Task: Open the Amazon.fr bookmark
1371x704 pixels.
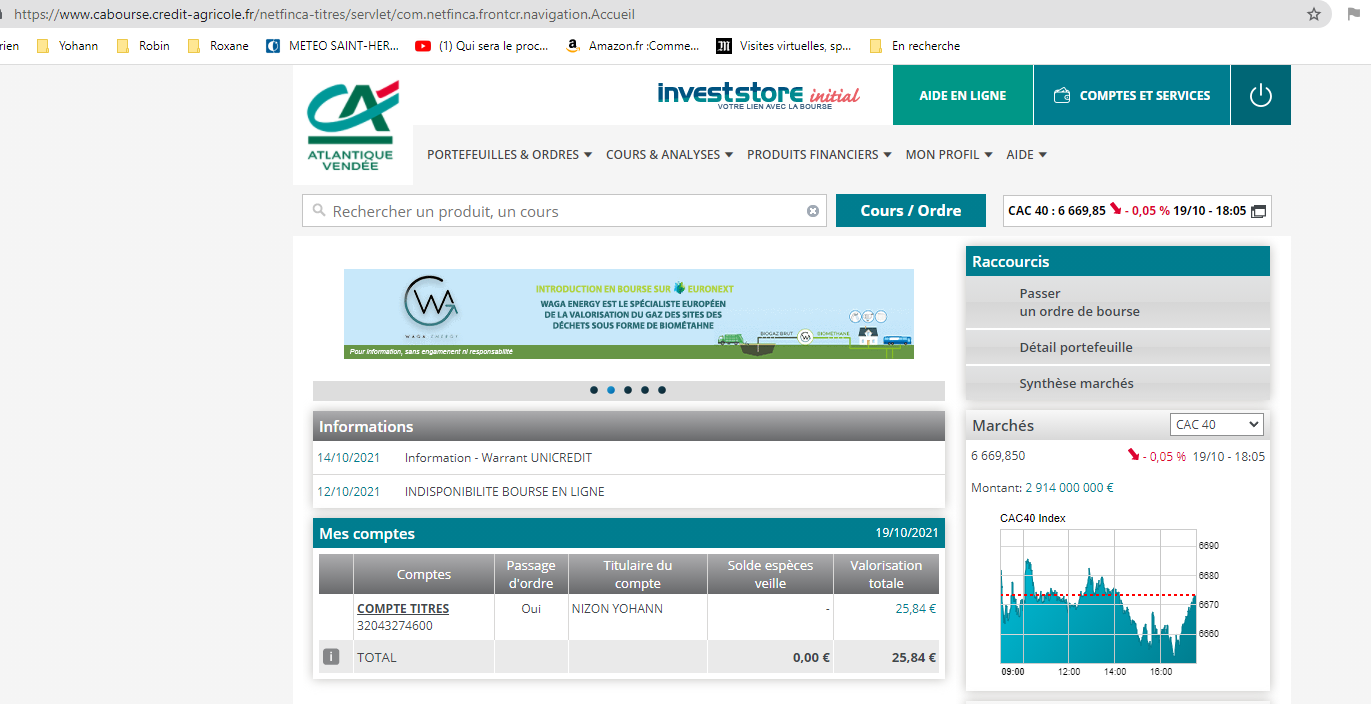Action: 632,45
